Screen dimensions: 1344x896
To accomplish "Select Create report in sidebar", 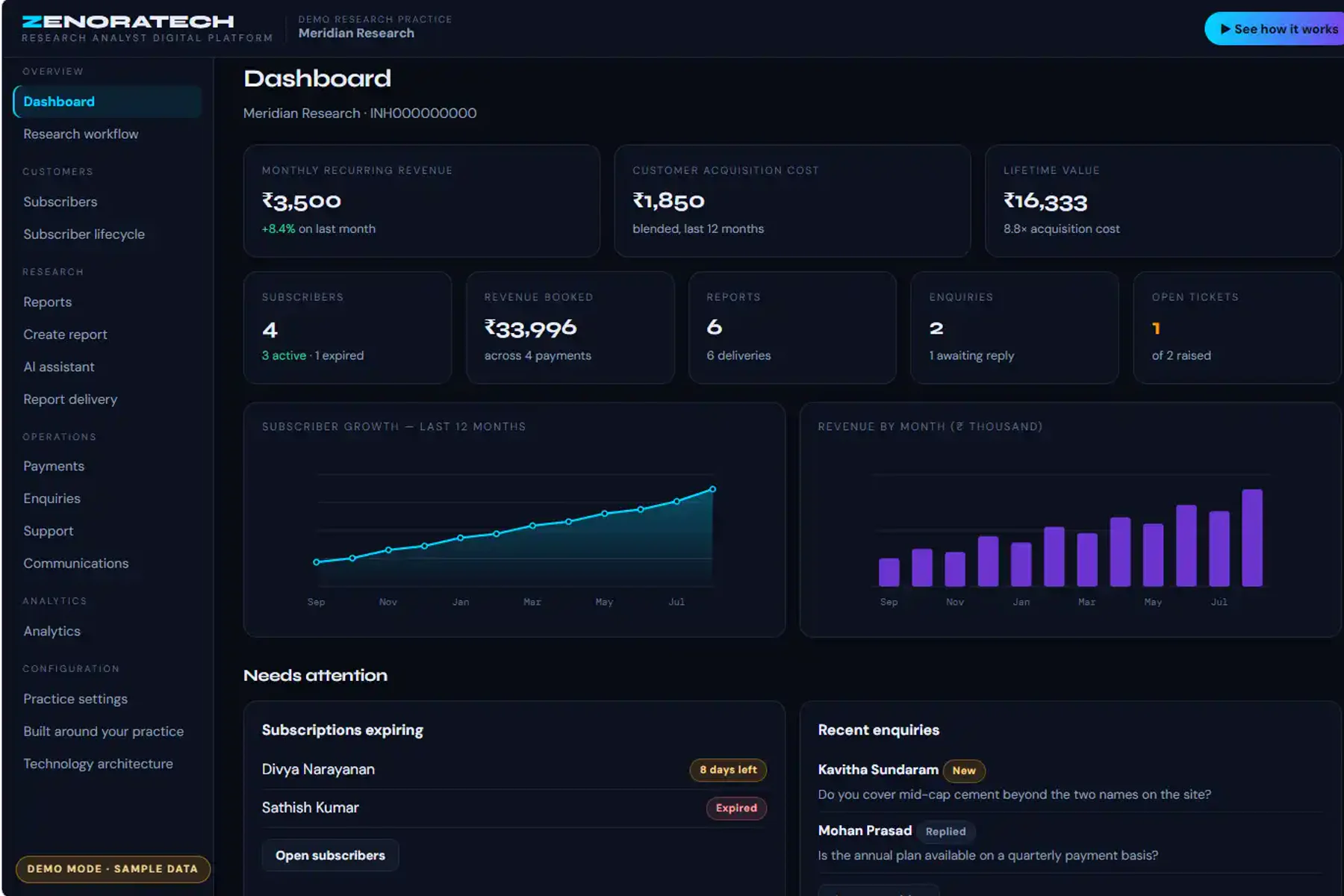I will point(66,335).
